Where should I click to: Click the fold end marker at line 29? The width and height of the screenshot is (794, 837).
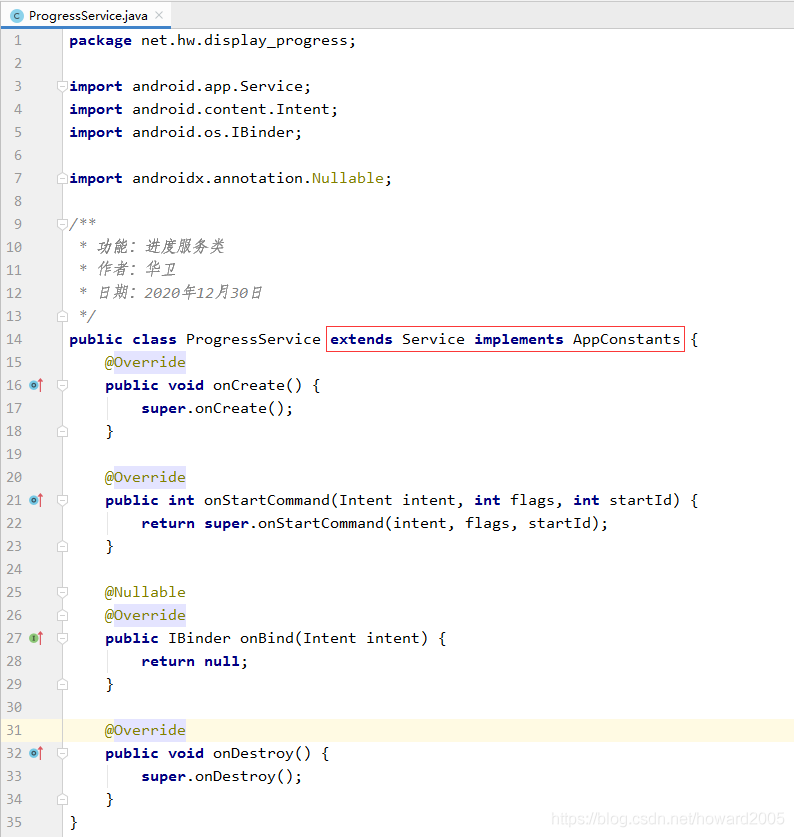(62, 684)
